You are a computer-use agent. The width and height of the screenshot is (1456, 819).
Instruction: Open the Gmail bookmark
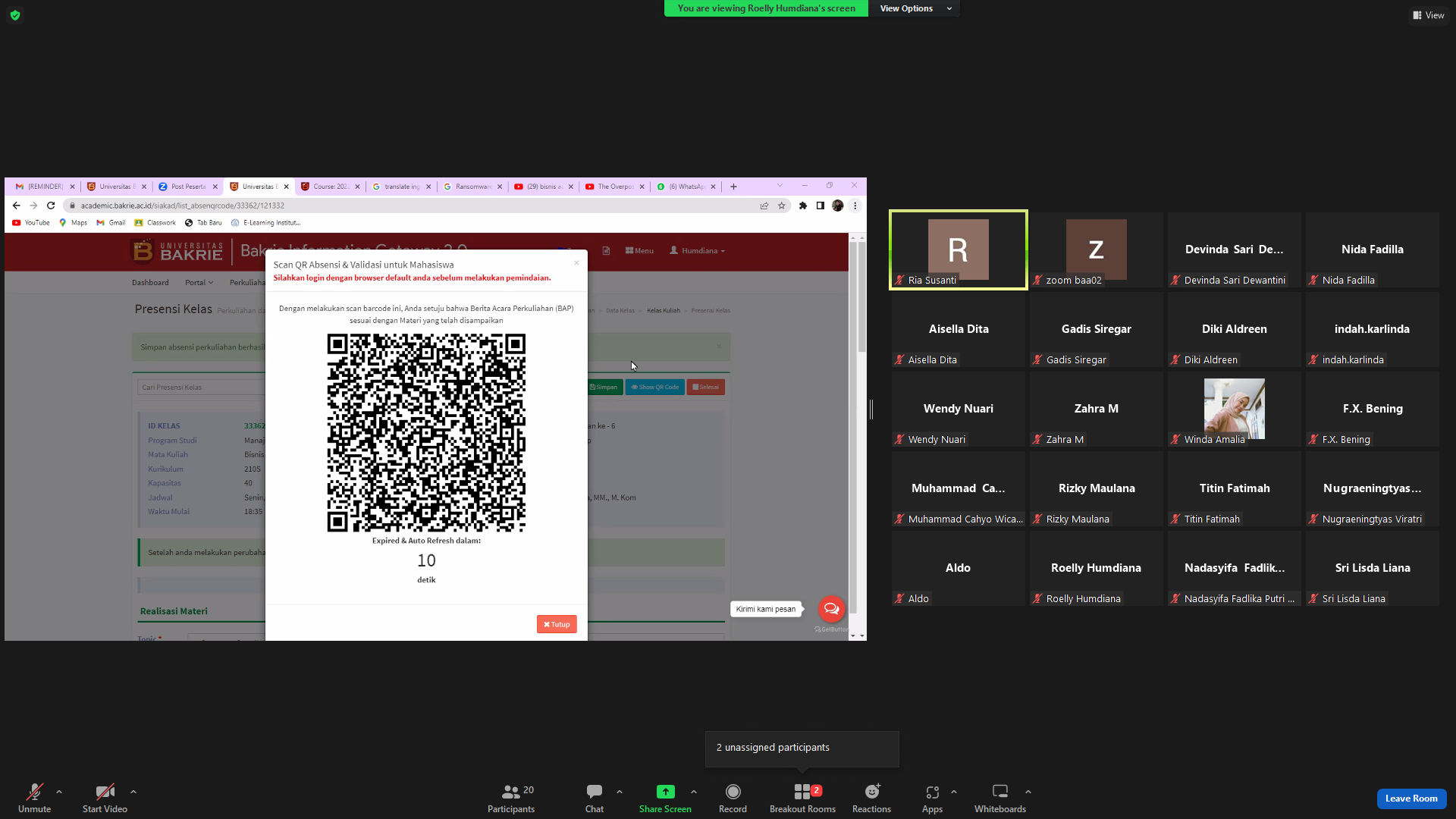[x=111, y=223]
